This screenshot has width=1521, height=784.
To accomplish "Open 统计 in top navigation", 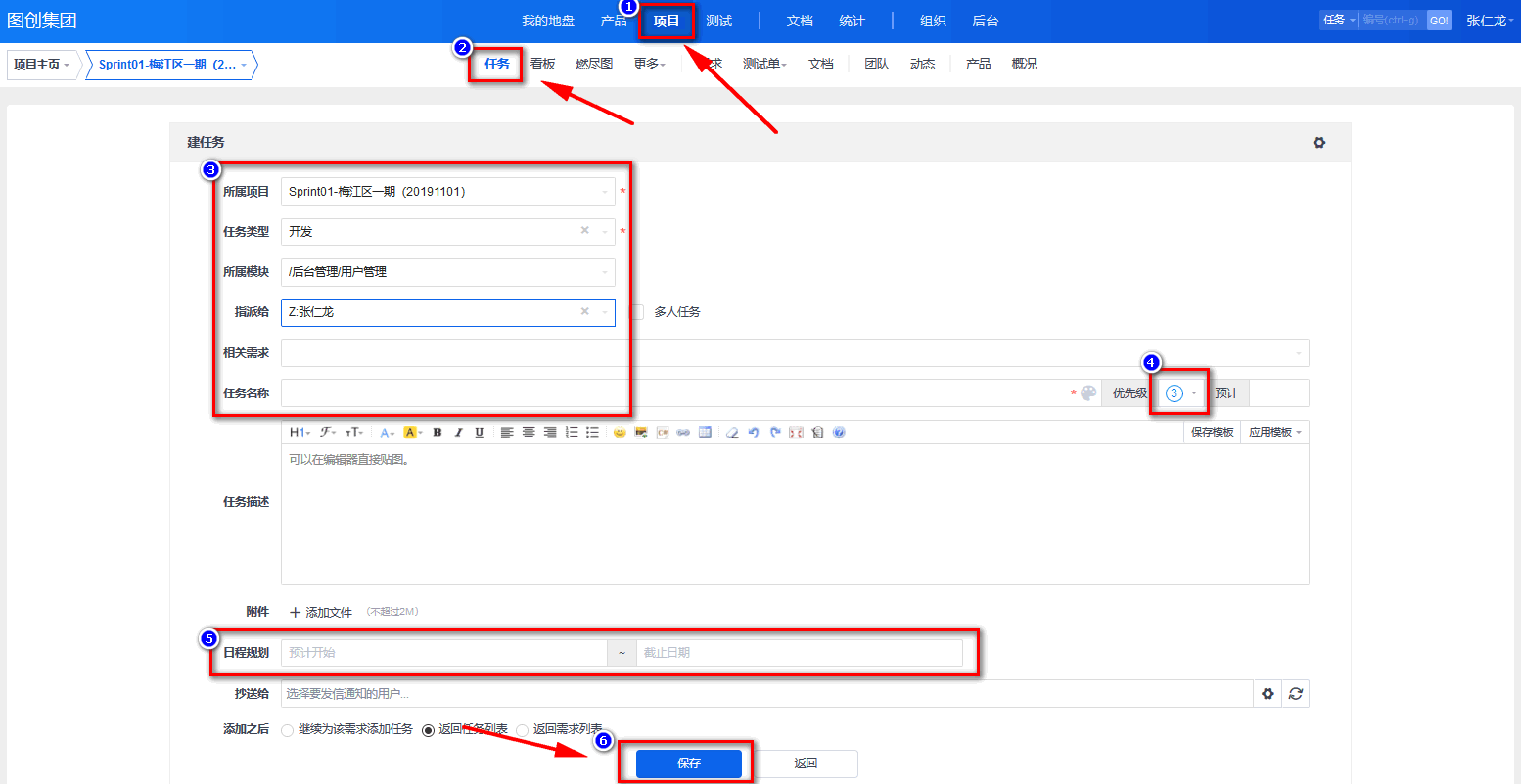I will point(853,21).
